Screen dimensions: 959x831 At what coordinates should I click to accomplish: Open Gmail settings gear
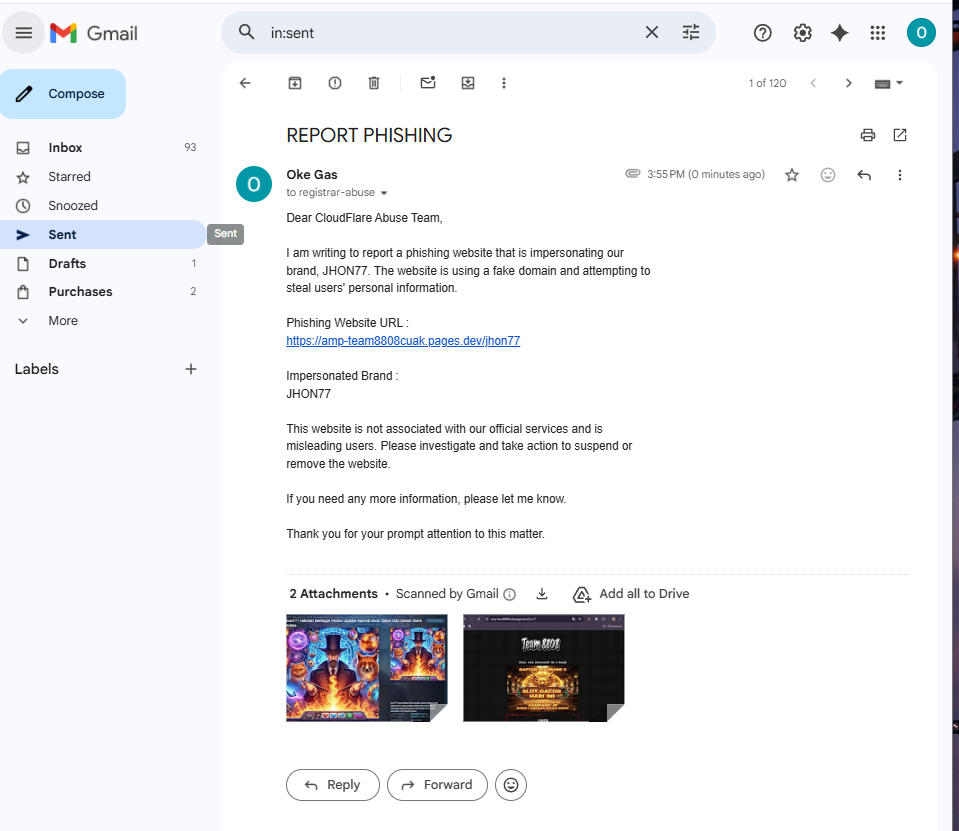click(802, 33)
